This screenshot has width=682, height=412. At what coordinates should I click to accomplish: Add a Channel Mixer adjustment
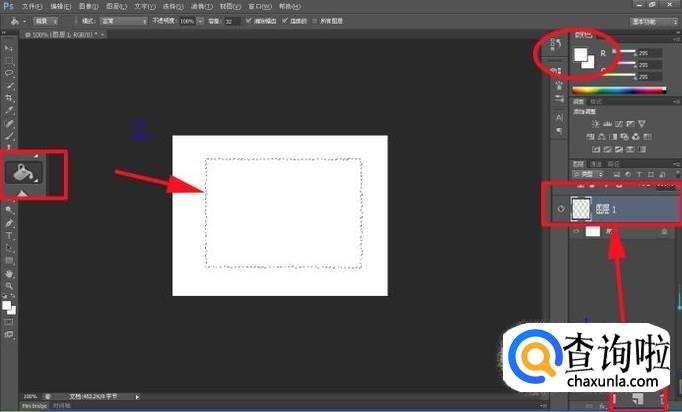click(636, 137)
